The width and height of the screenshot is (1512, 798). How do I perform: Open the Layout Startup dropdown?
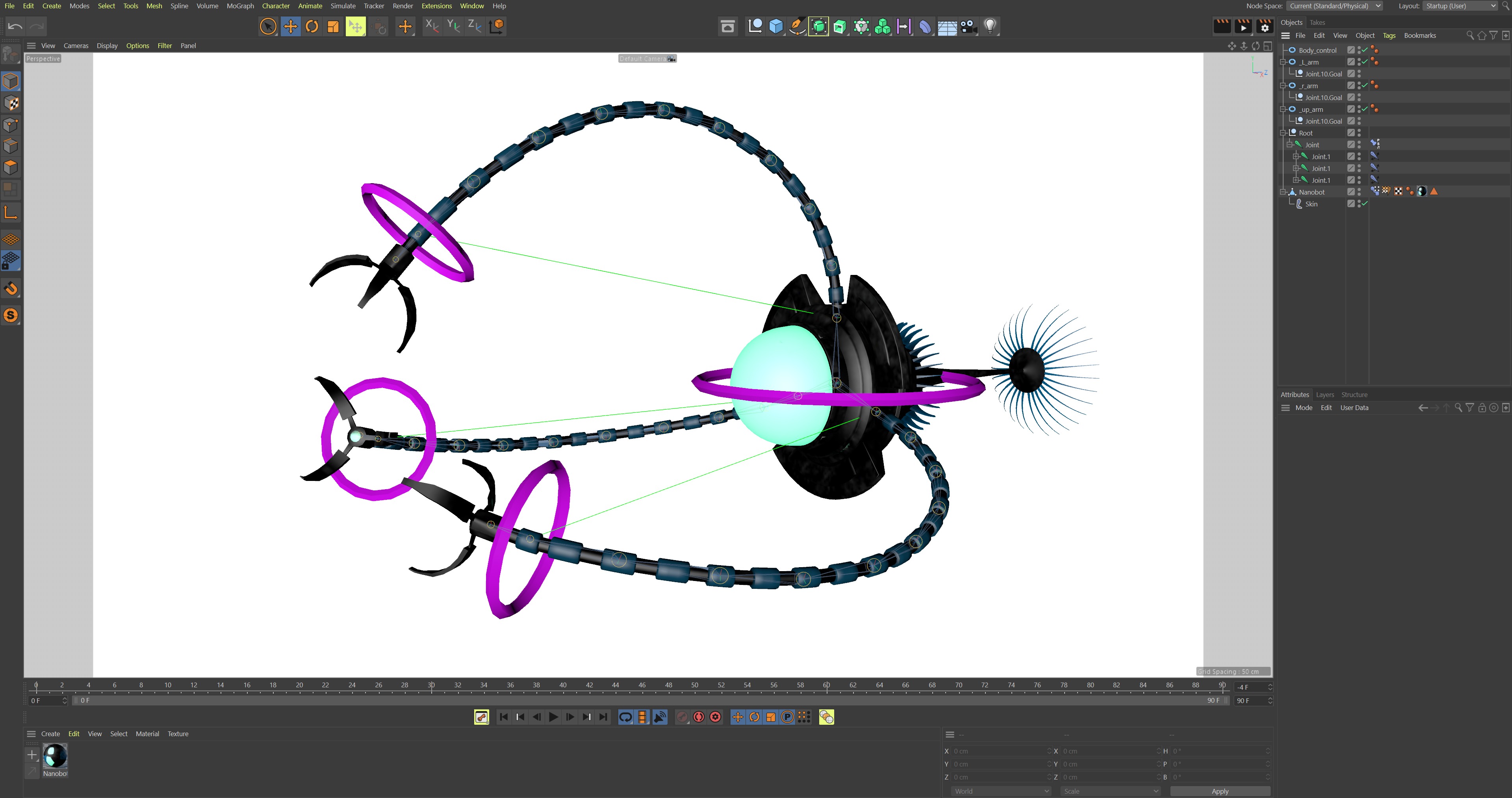point(1460,6)
